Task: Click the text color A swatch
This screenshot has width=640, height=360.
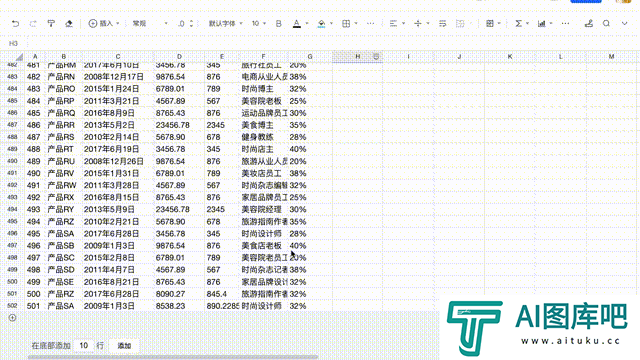Action: pyautogui.click(x=297, y=24)
